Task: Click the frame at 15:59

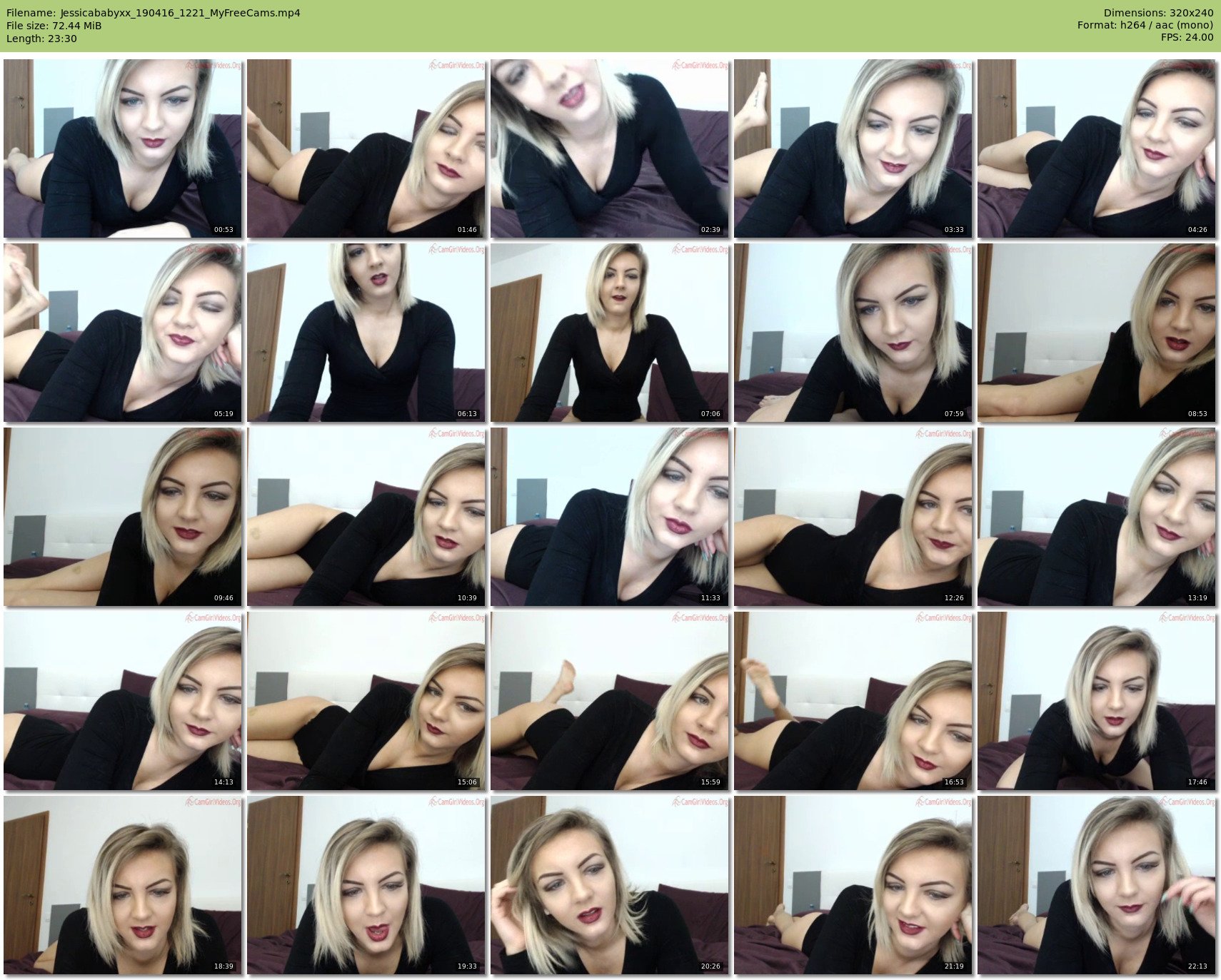Action: pos(610,701)
